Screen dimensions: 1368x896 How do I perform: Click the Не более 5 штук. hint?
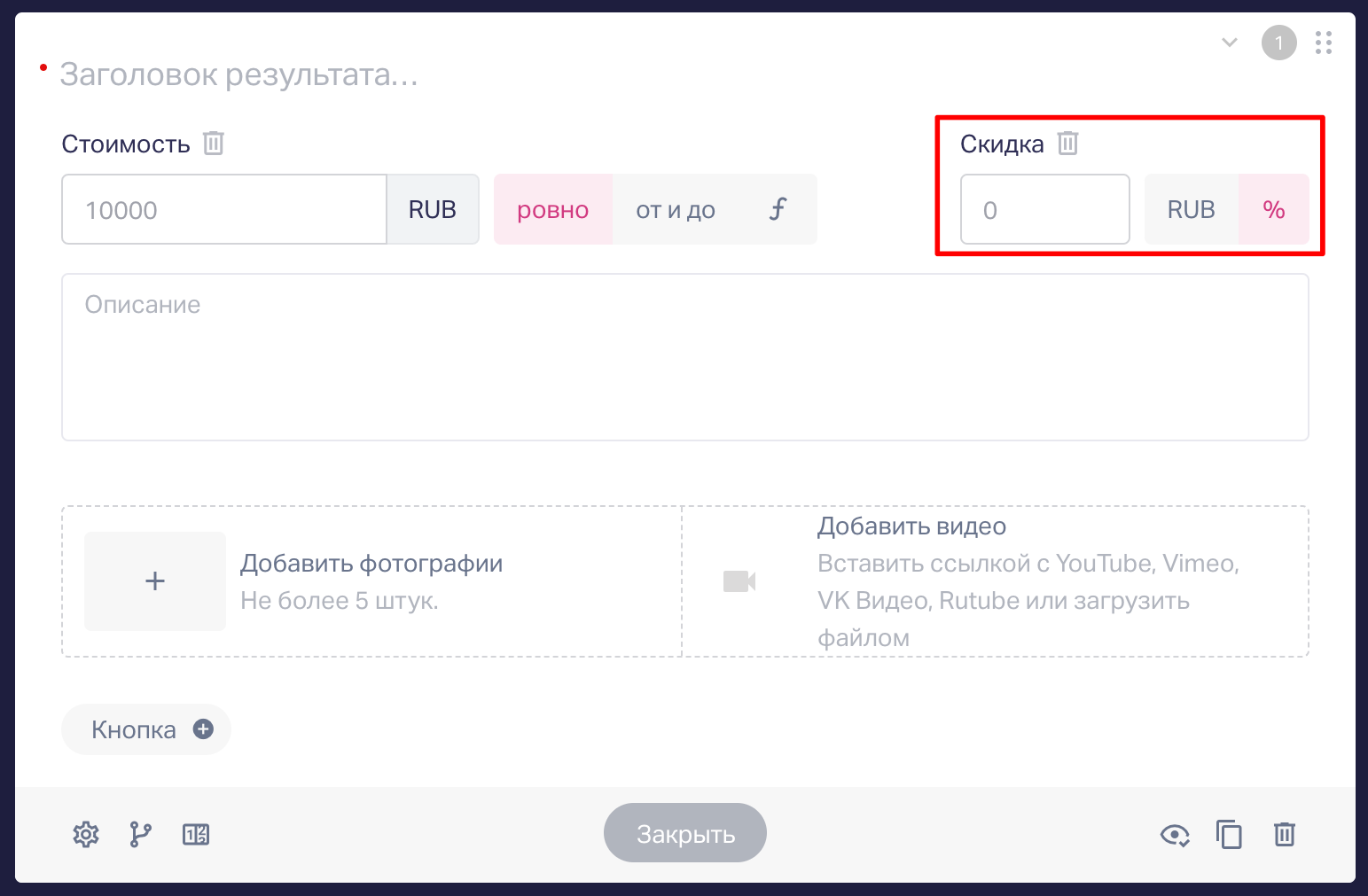click(x=340, y=601)
